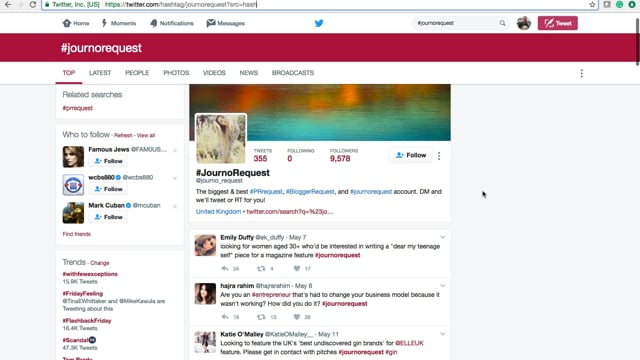Dismiss Famous Jews suggestion
Image resolution: width=640 pixels, height=360 pixels.
pyautogui.click(x=175, y=150)
